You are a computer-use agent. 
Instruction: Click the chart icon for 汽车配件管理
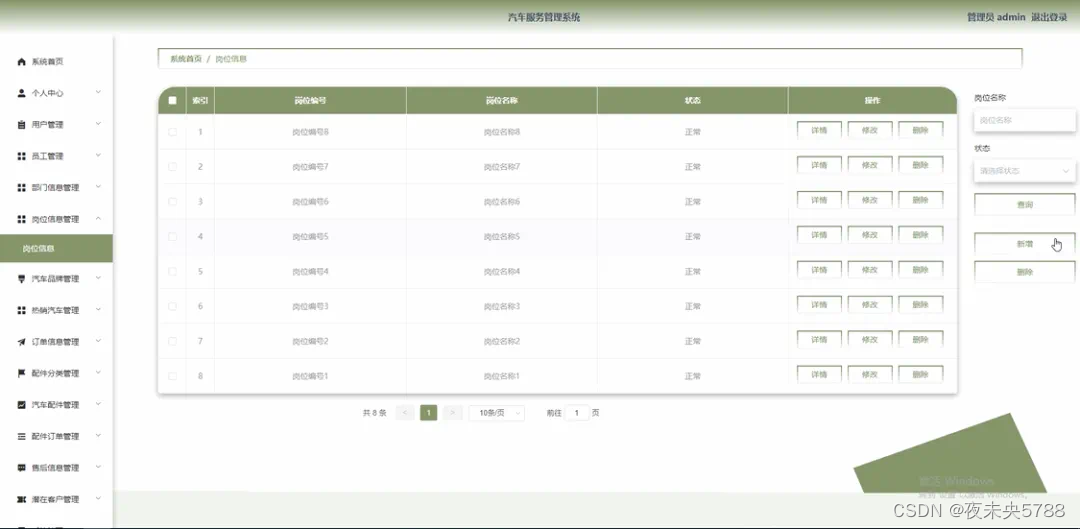click(x=21, y=405)
